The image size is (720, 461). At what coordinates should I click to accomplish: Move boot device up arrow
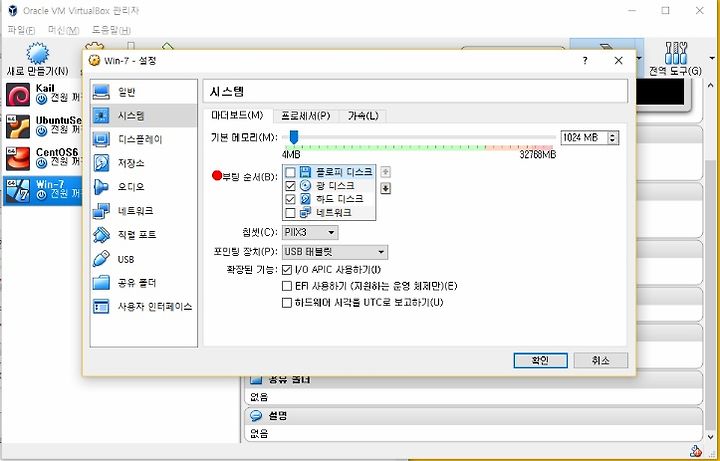386,172
